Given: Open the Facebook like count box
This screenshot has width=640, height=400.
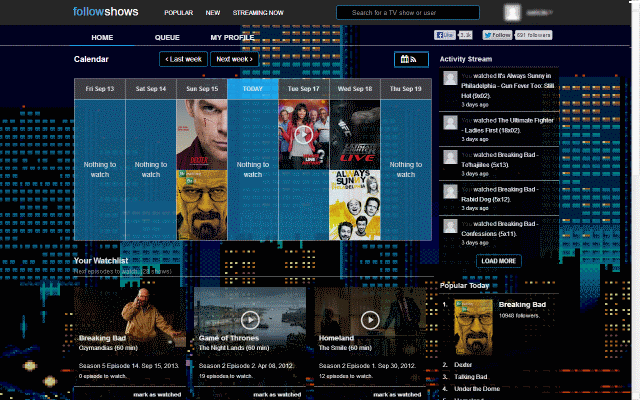Looking at the screenshot, I should pos(465,35).
